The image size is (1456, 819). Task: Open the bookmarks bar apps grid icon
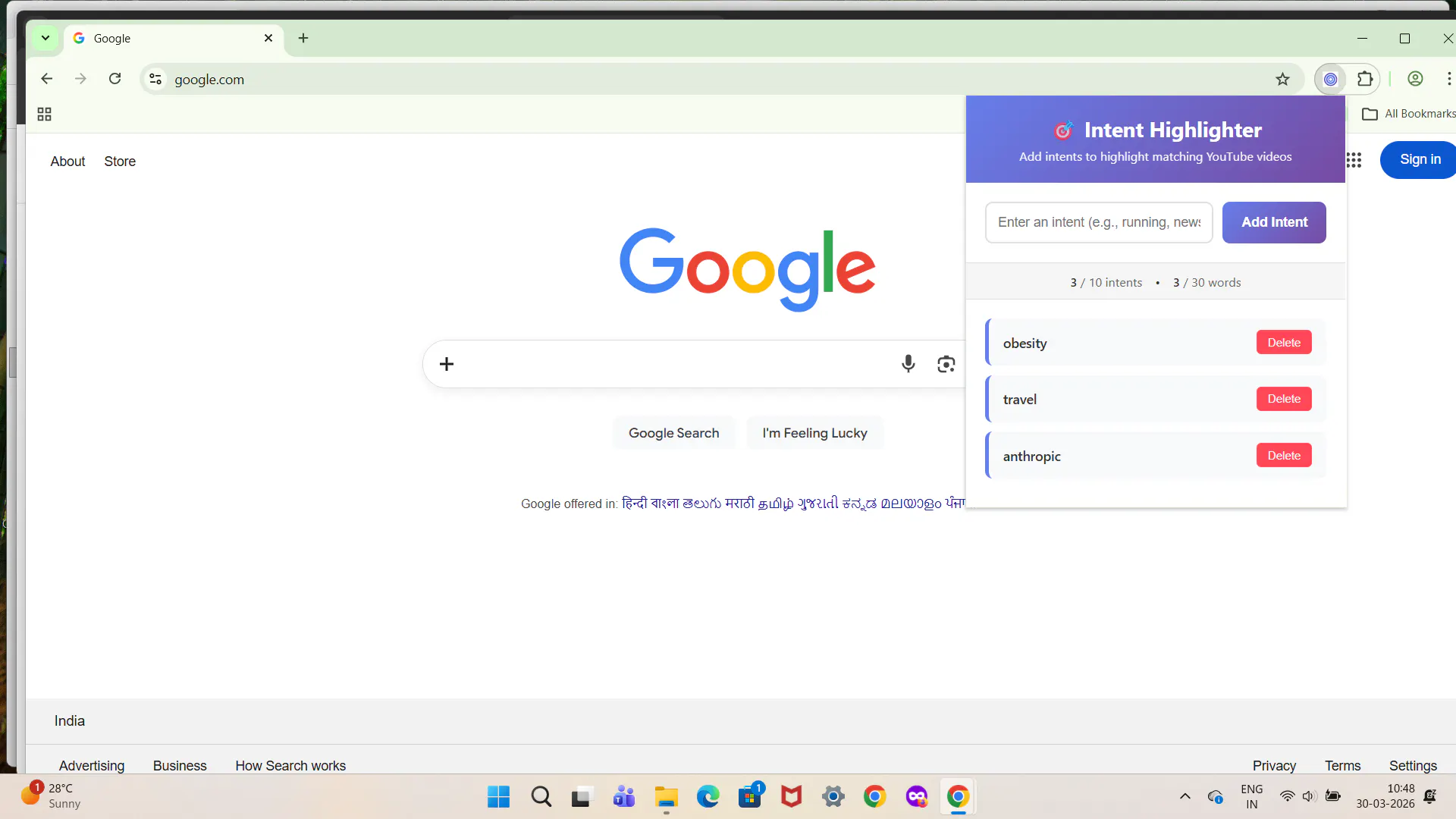point(44,114)
